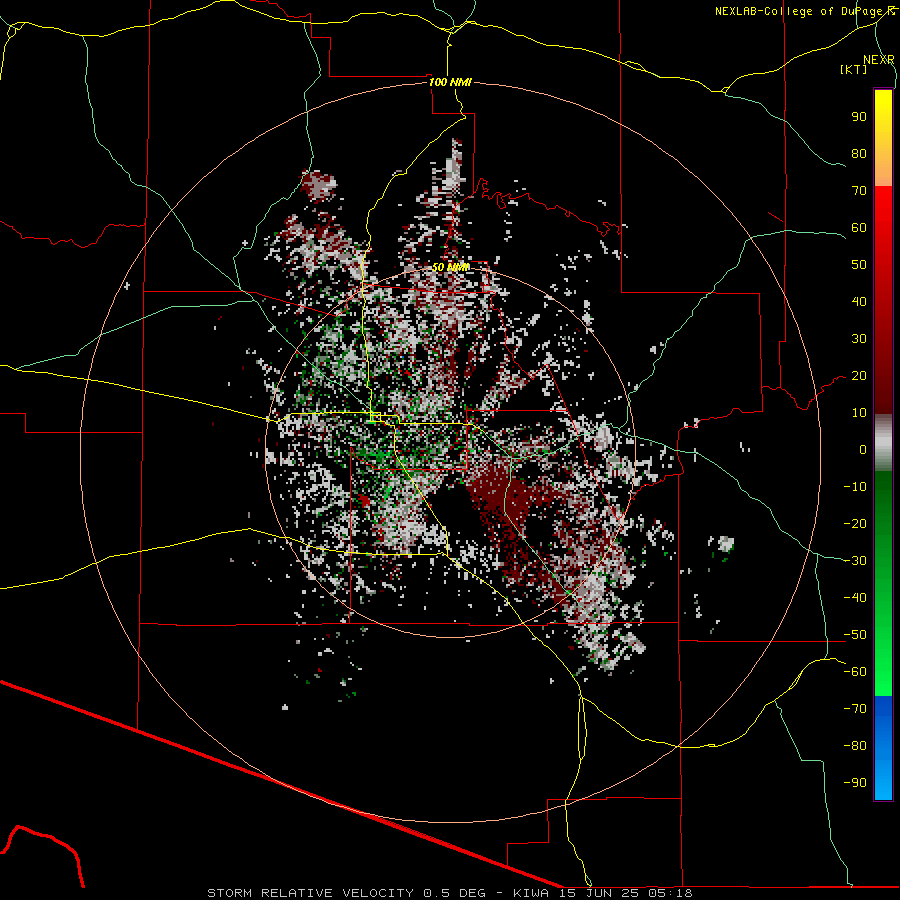The image size is (900, 900).
Task: Click the -90 value on the velocity scale
Action: click(x=855, y=783)
